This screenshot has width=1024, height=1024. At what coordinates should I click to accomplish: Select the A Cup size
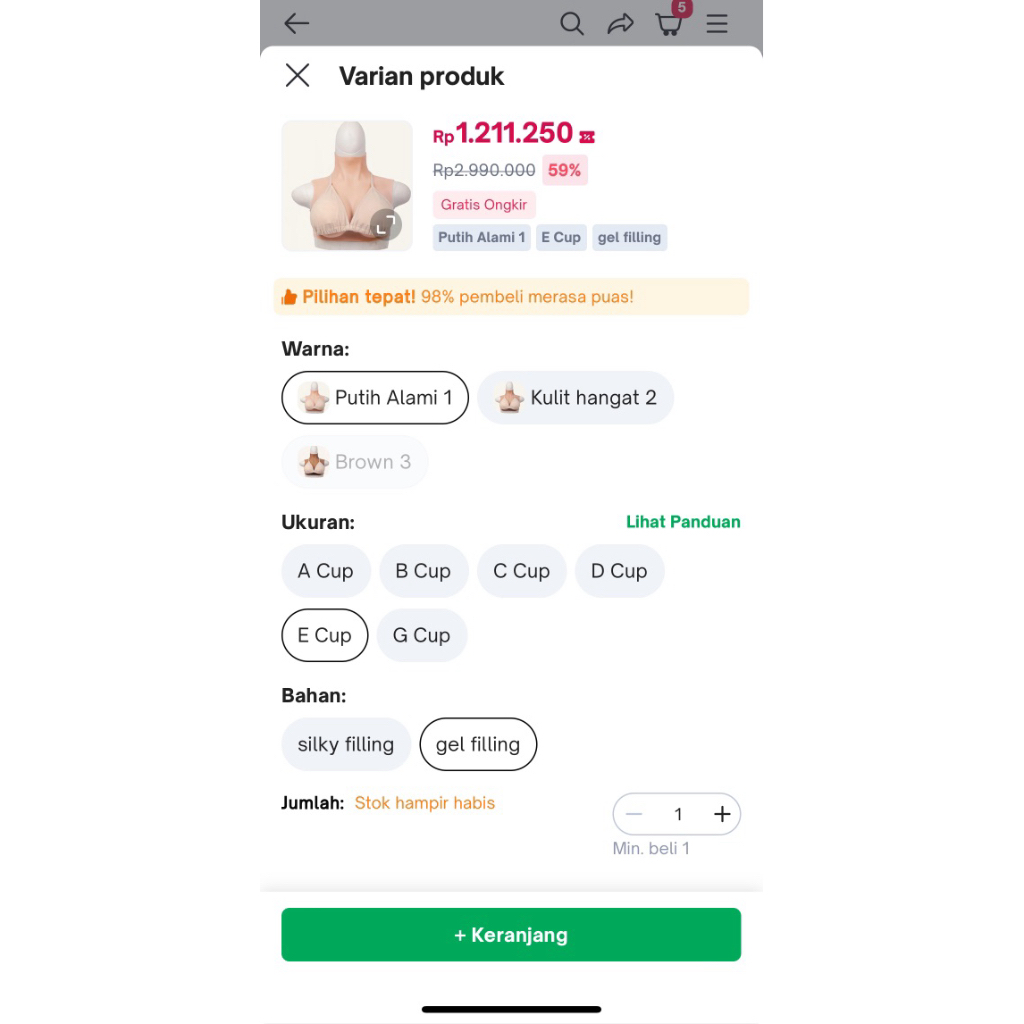[x=326, y=571]
